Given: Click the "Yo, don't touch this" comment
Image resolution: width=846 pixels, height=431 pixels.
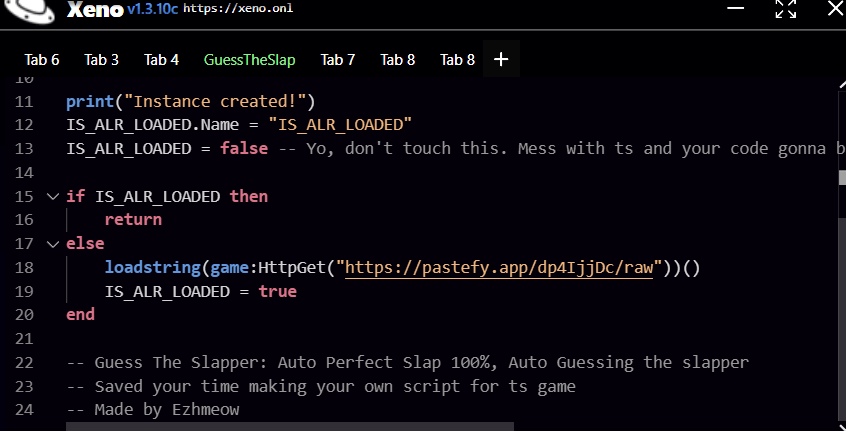Looking at the screenshot, I should tap(562, 148).
